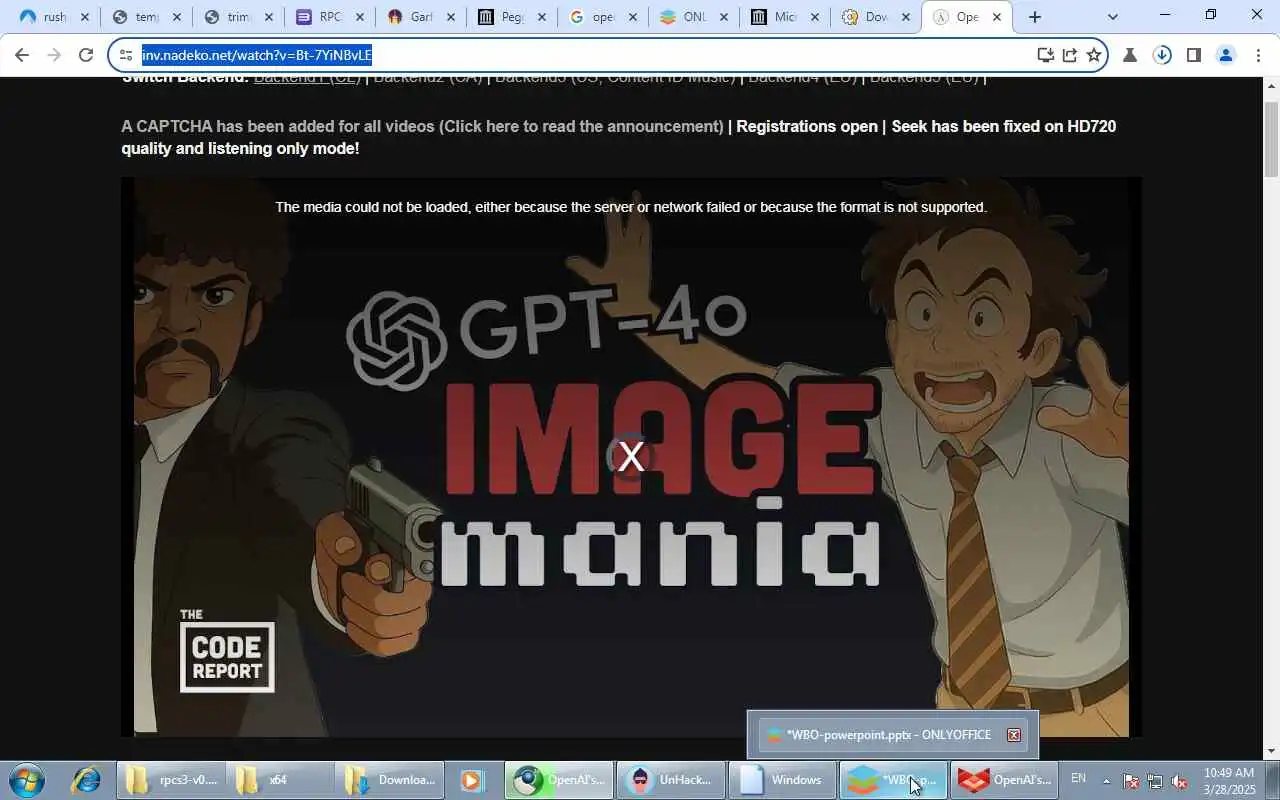Open the network tray icon
1280x800 pixels.
click(x=1155, y=781)
